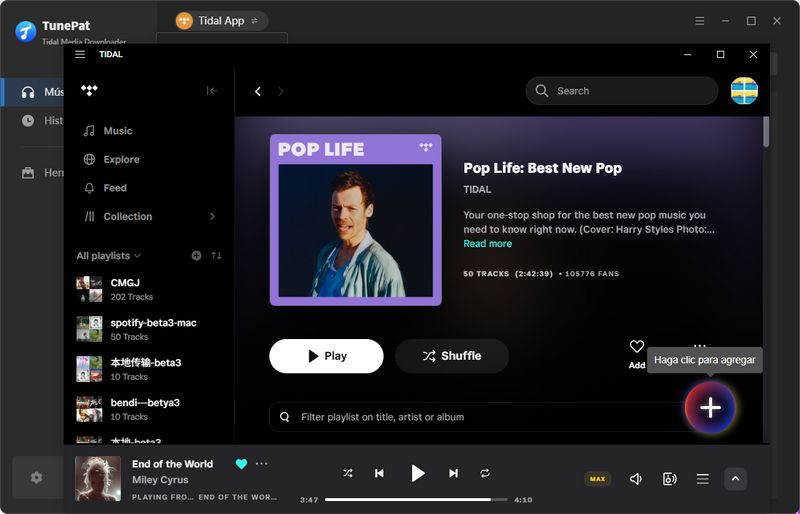Click the filter playlist input field
The height and width of the screenshot is (514, 800).
[x=477, y=417]
